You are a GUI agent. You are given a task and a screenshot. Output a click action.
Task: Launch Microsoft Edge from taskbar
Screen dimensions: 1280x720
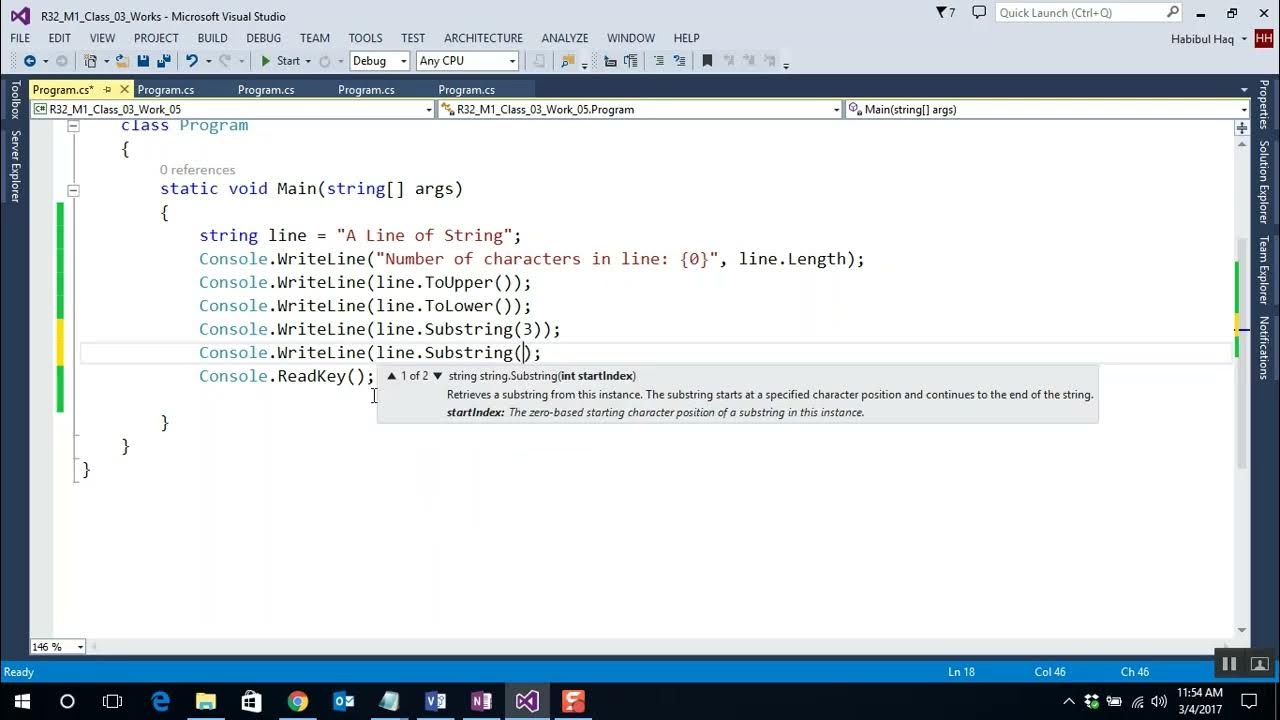pos(160,701)
